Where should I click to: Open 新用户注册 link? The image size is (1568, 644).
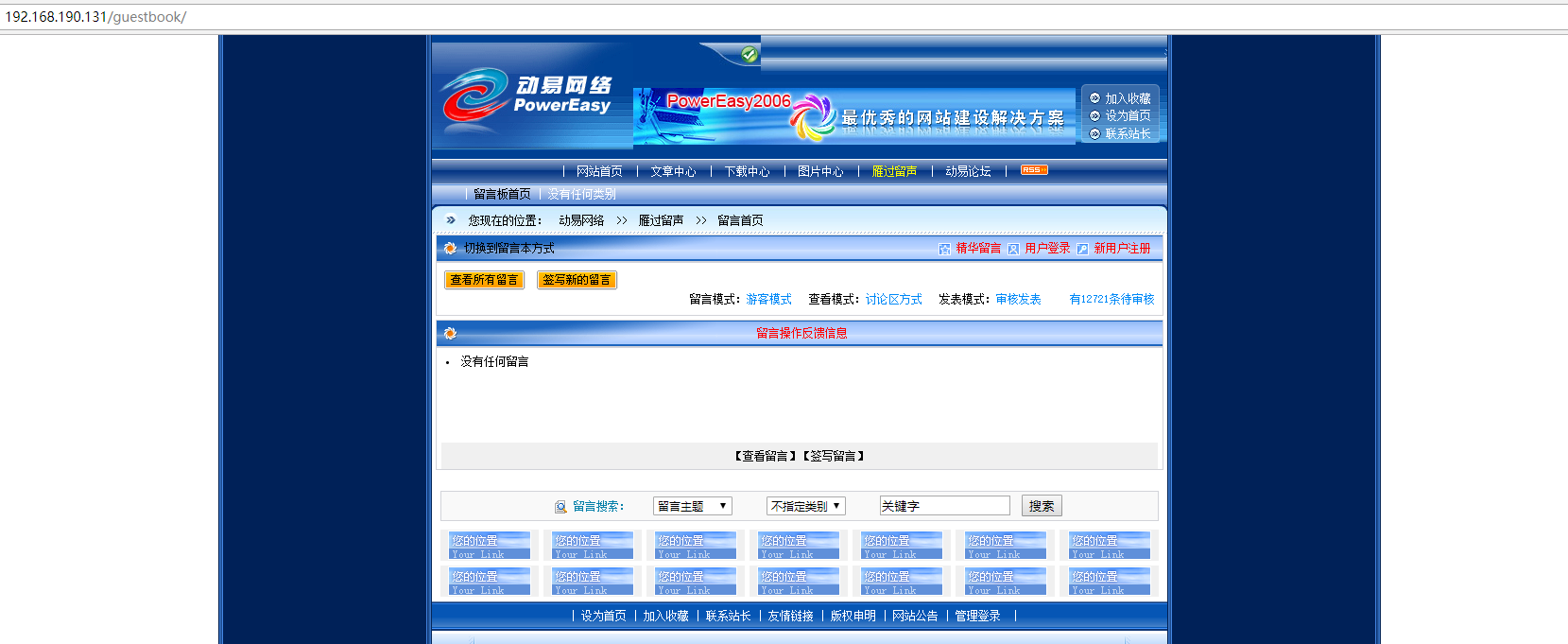[x=1122, y=249]
